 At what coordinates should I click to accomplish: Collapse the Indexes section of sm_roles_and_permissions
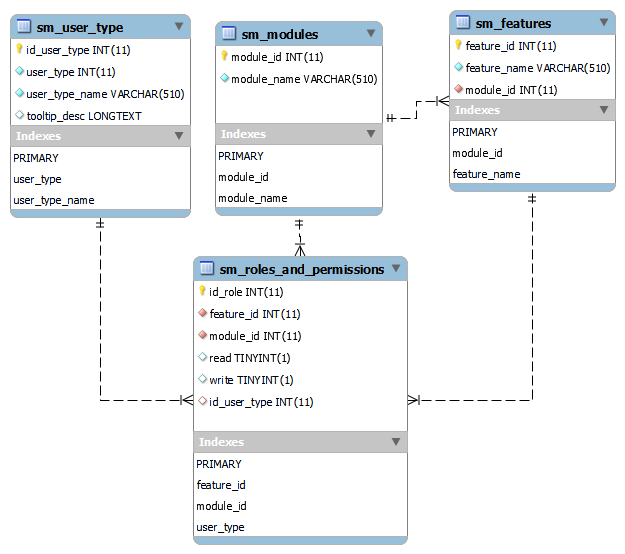396,442
